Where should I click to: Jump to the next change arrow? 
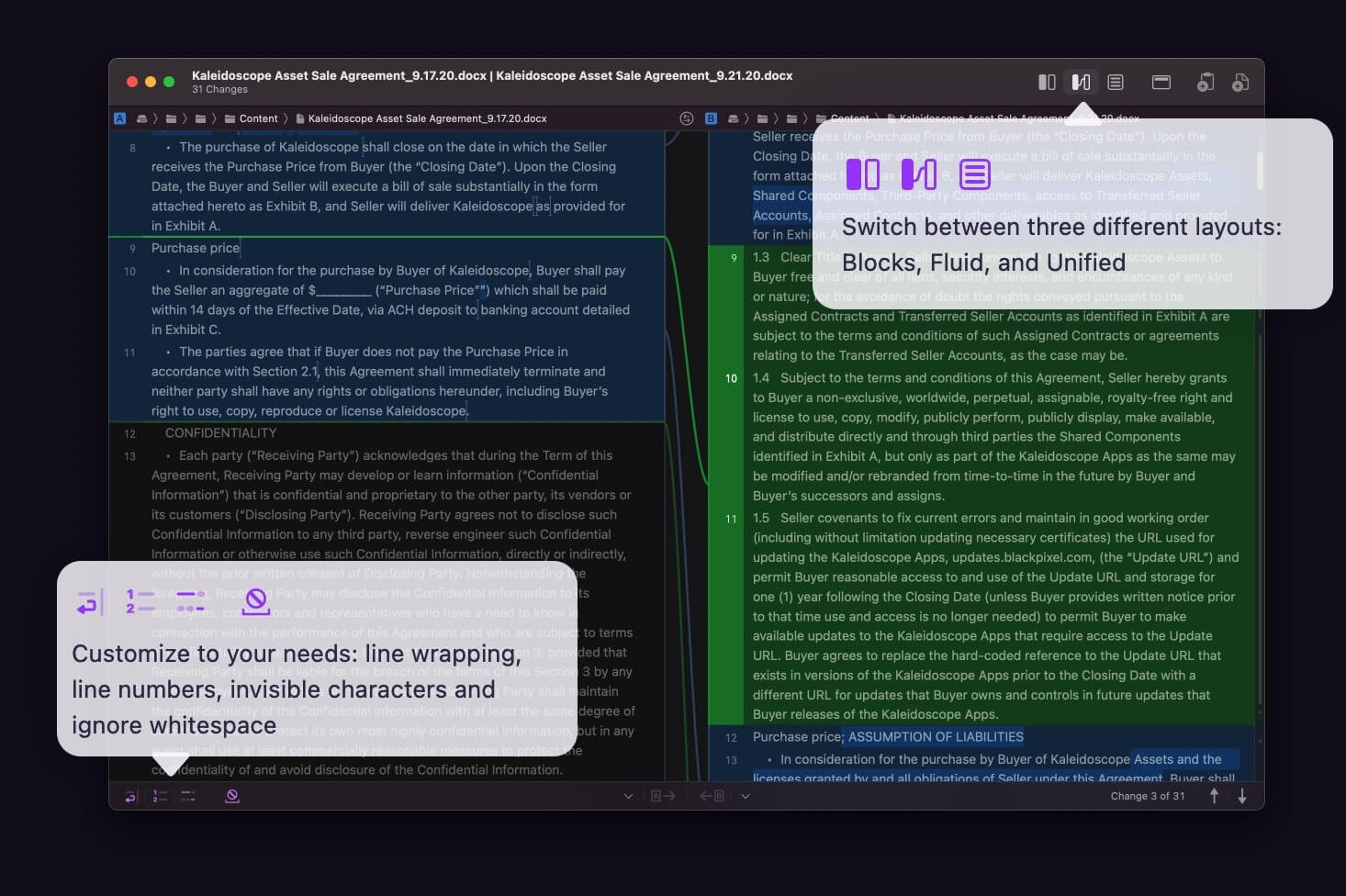click(x=1242, y=796)
